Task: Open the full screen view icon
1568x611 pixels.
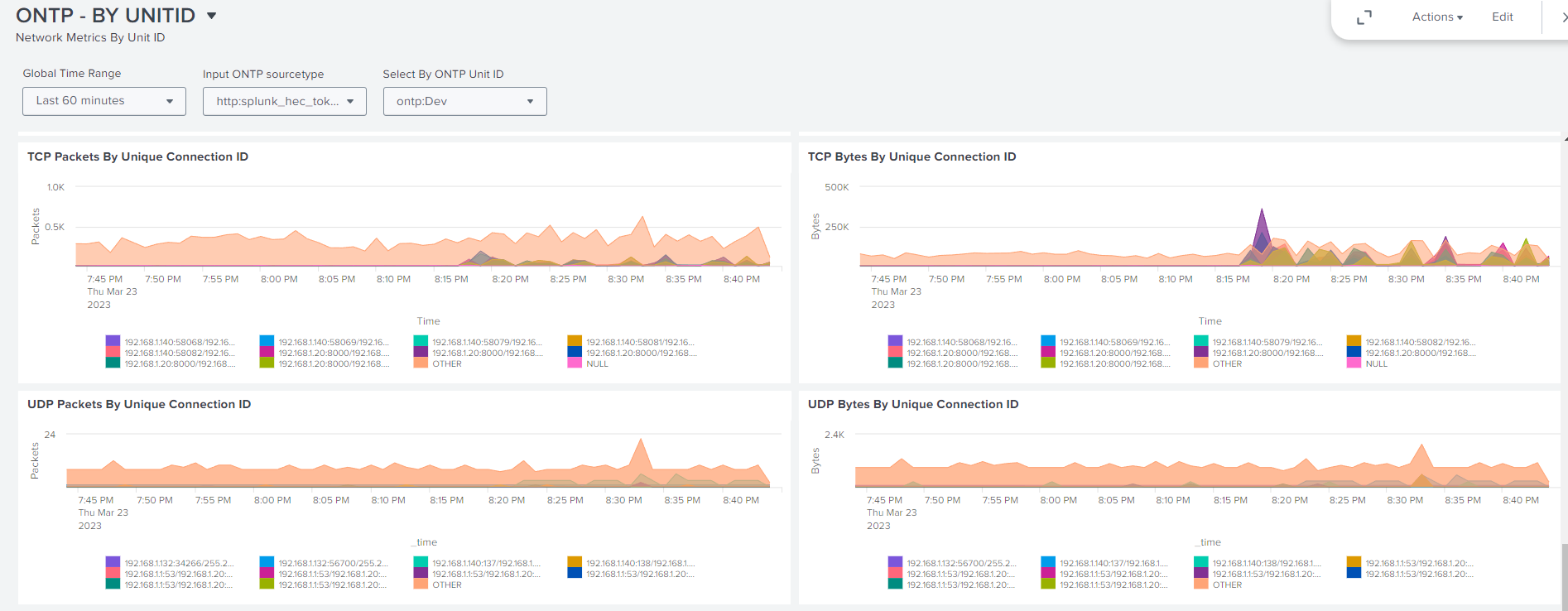Action: (1364, 17)
